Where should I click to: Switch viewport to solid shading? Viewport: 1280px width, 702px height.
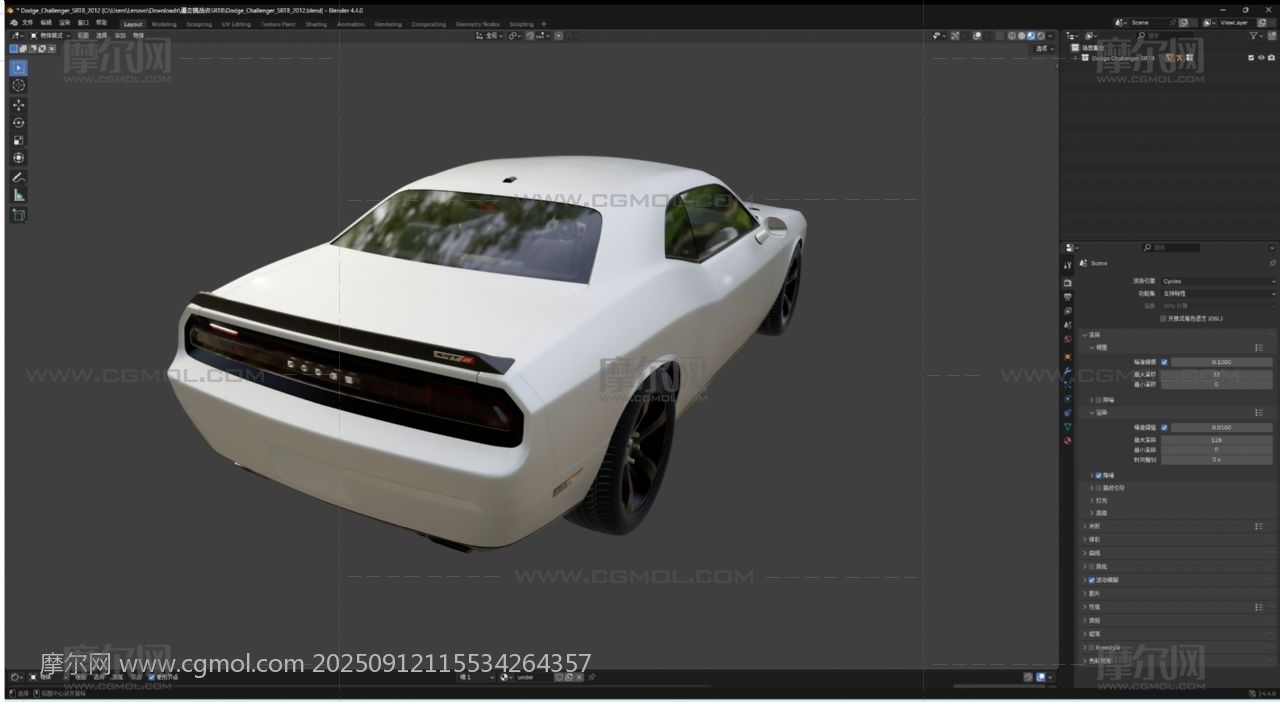[1021, 35]
